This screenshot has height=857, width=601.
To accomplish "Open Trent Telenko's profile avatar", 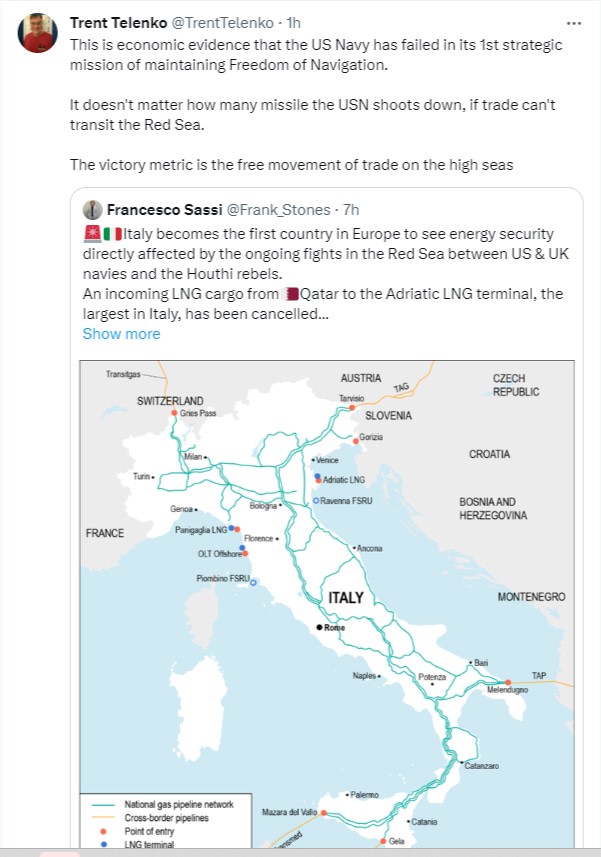I will click(38, 33).
